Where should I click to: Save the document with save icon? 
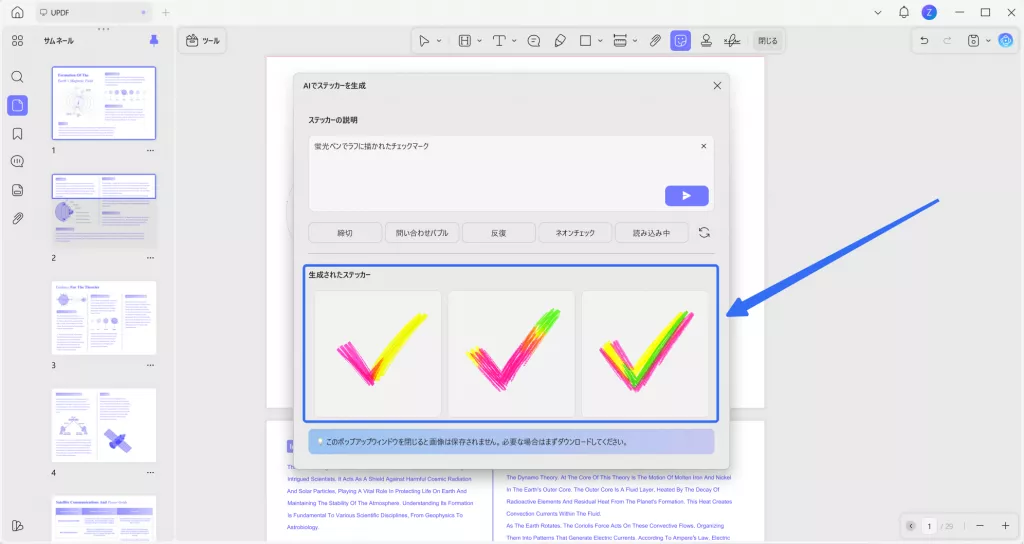click(973, 40)
